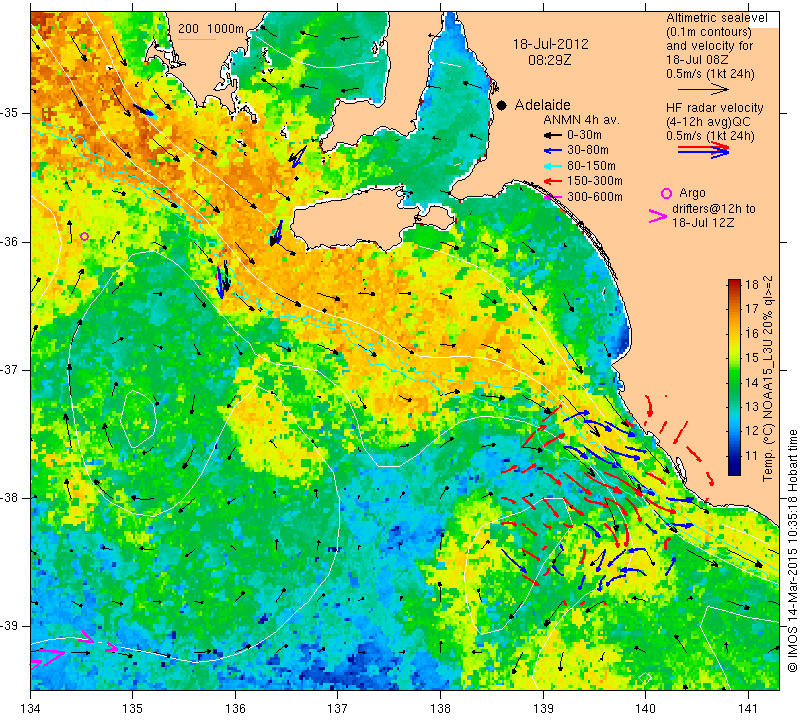
Task: Click the black 0-30m legend arrow
Action: coord(552,135)
